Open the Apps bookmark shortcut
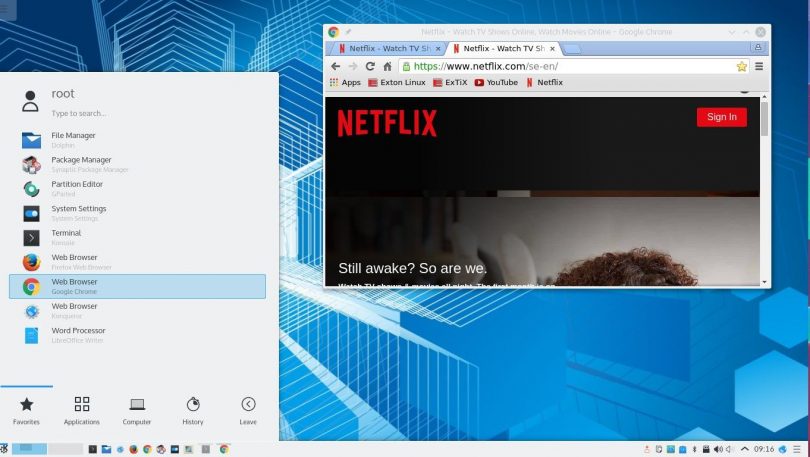Image resolution: width=810 pixels, height=457 pixels. coord(345,82)
